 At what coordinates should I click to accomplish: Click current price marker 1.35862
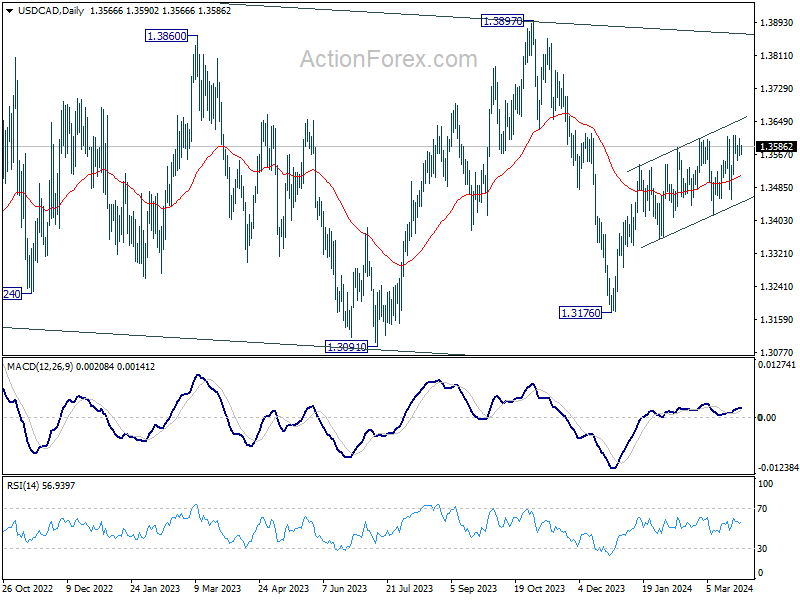click(x=776, y=146)
